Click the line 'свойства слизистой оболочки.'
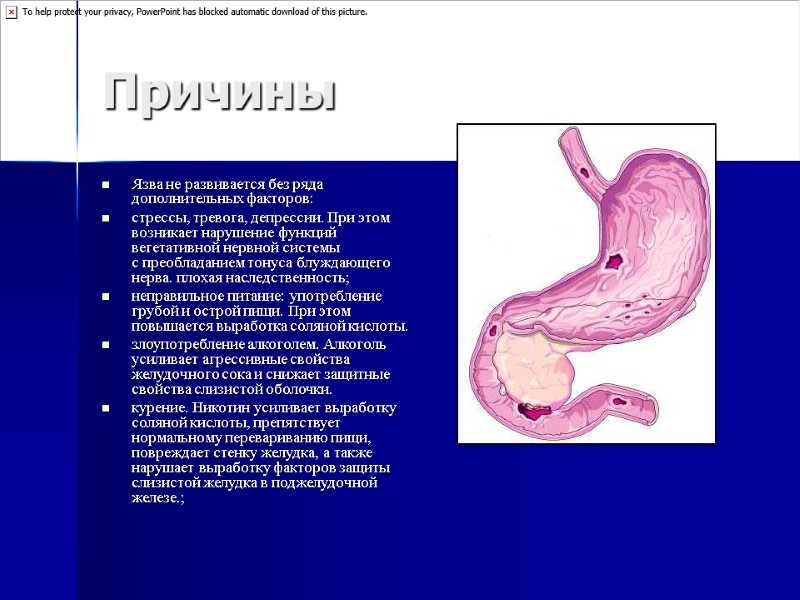Screen dimensions: 800x600 [x=232, y=390]
